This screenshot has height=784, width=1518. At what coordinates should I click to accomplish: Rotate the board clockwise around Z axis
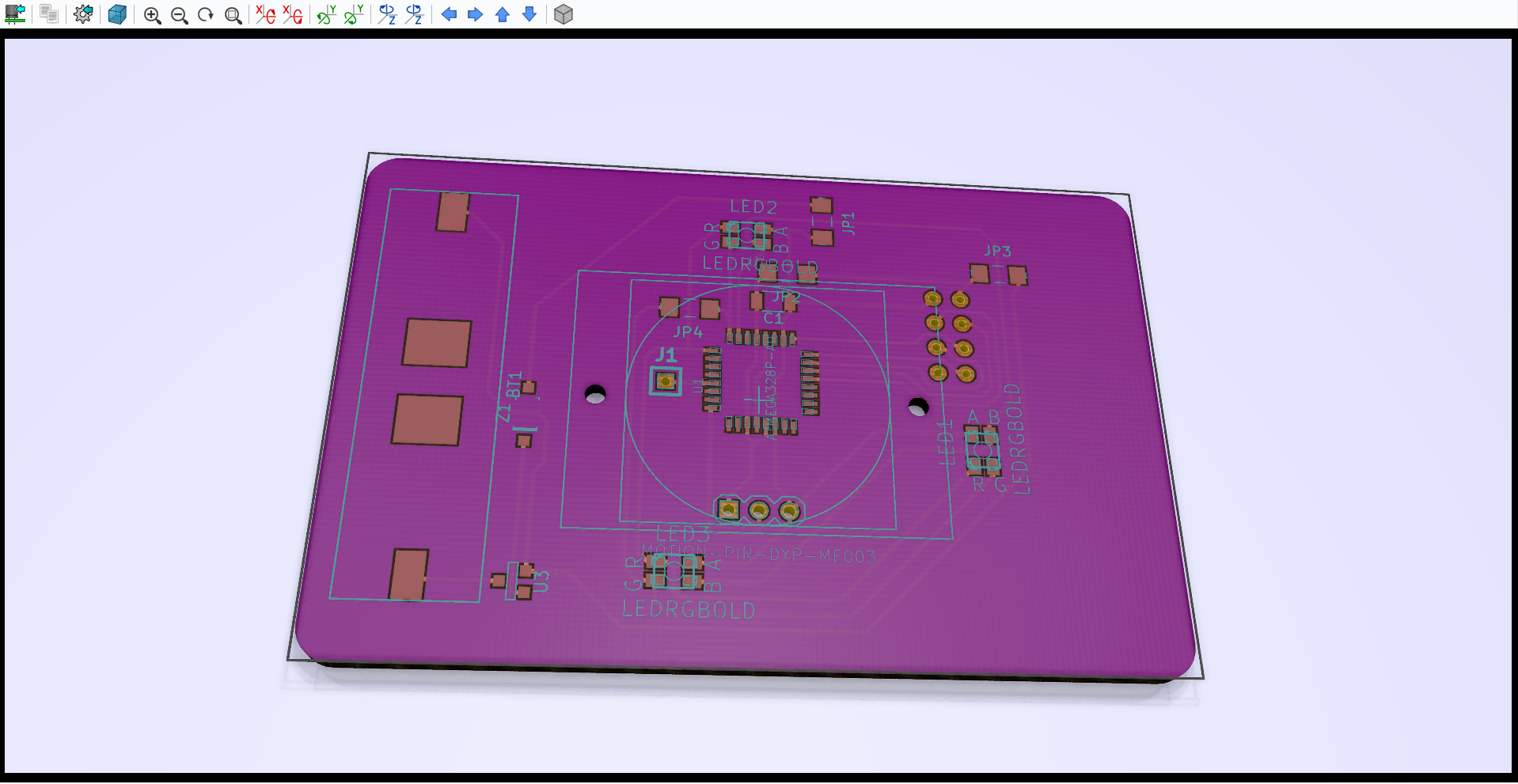387,13
